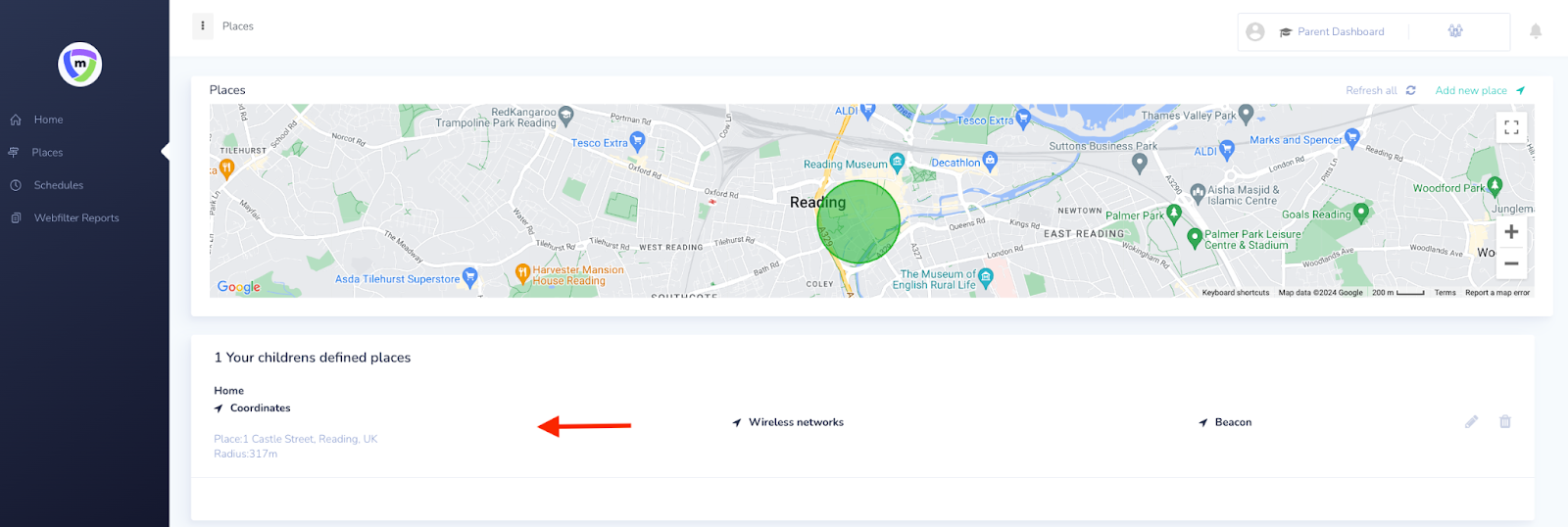Screen dimensions: 1568x527
Task: Click the app logo in sidebar
Action: [x=80, y=65]
